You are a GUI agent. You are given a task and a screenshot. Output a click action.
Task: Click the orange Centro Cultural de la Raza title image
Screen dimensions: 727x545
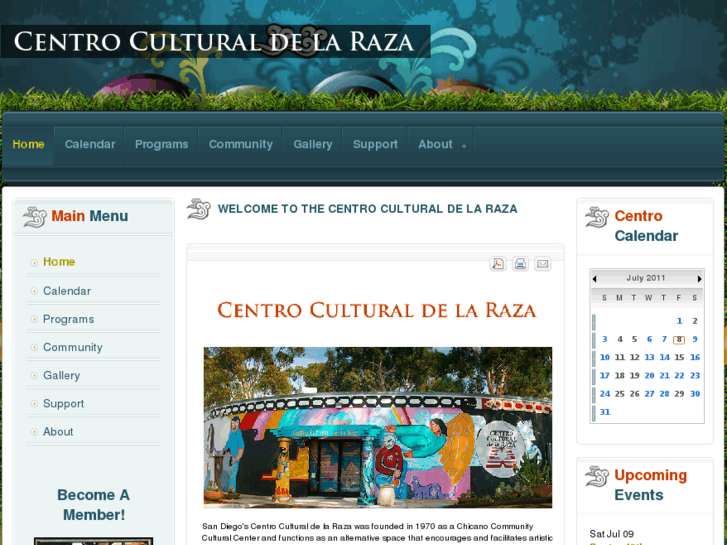[376, 310]
